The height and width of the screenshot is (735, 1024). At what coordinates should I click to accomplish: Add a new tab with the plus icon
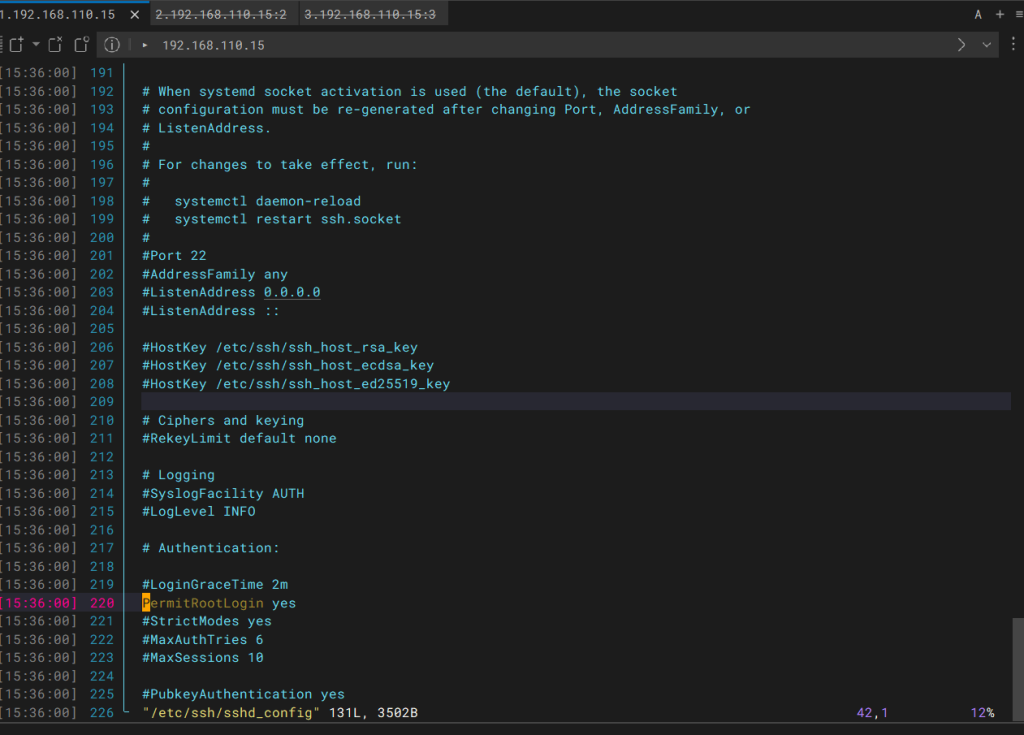point(999,14)
